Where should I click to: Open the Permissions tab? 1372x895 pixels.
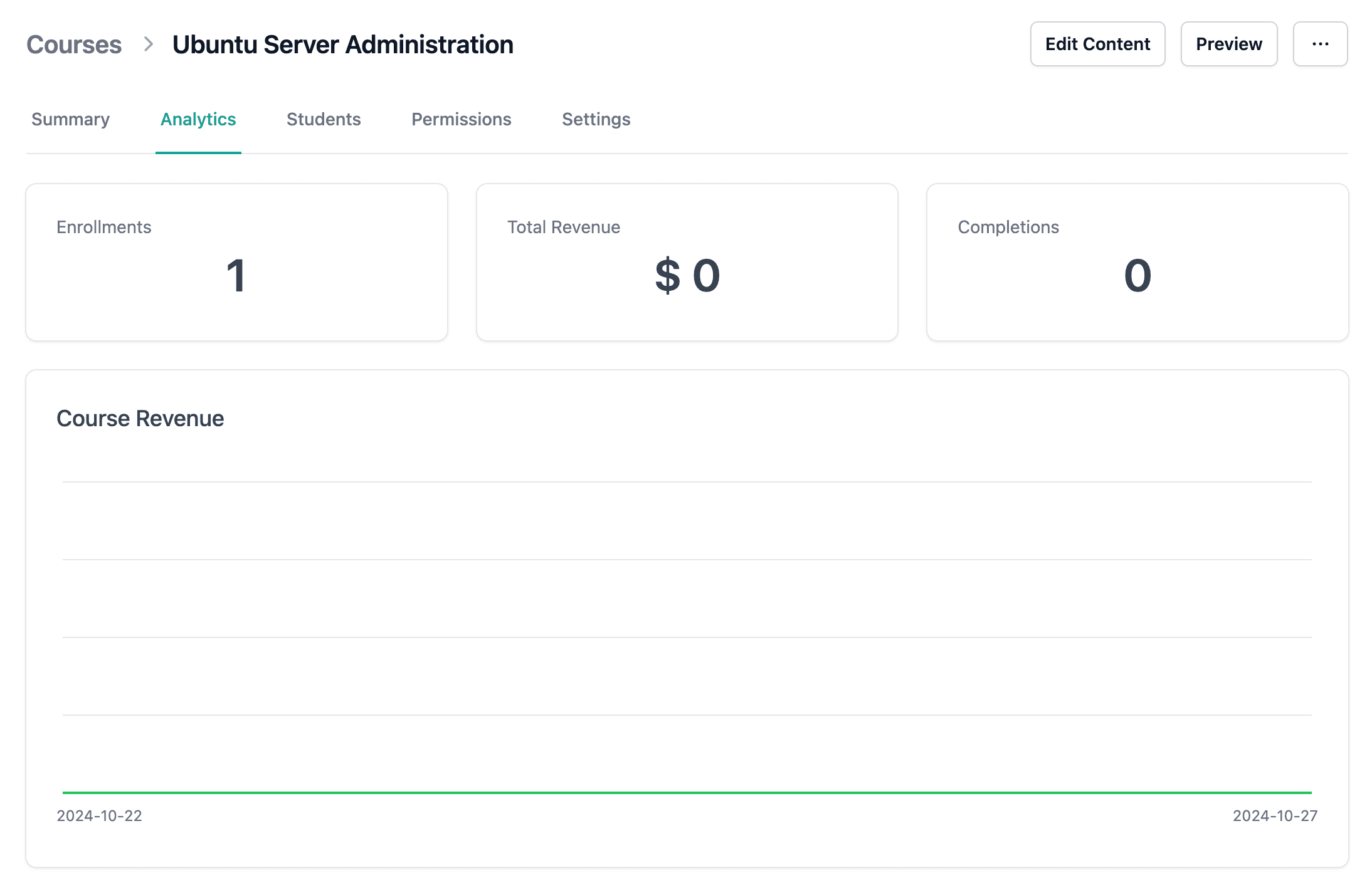point(461,119)
